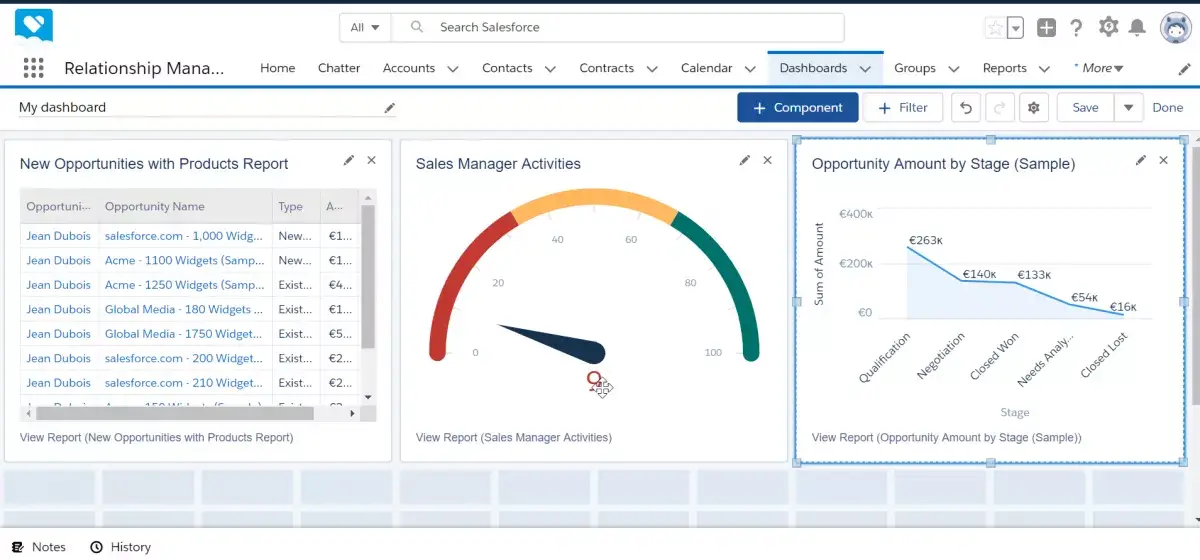The image size is (1200, 560).
Task: Go to the Home tab
Action: tap(278, 68)
